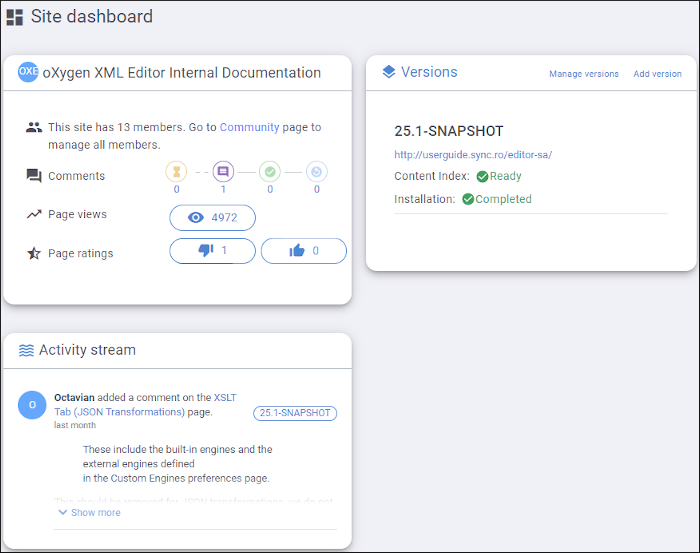
Task: Click the eye page views button 4972
Action: pos(212,218)
